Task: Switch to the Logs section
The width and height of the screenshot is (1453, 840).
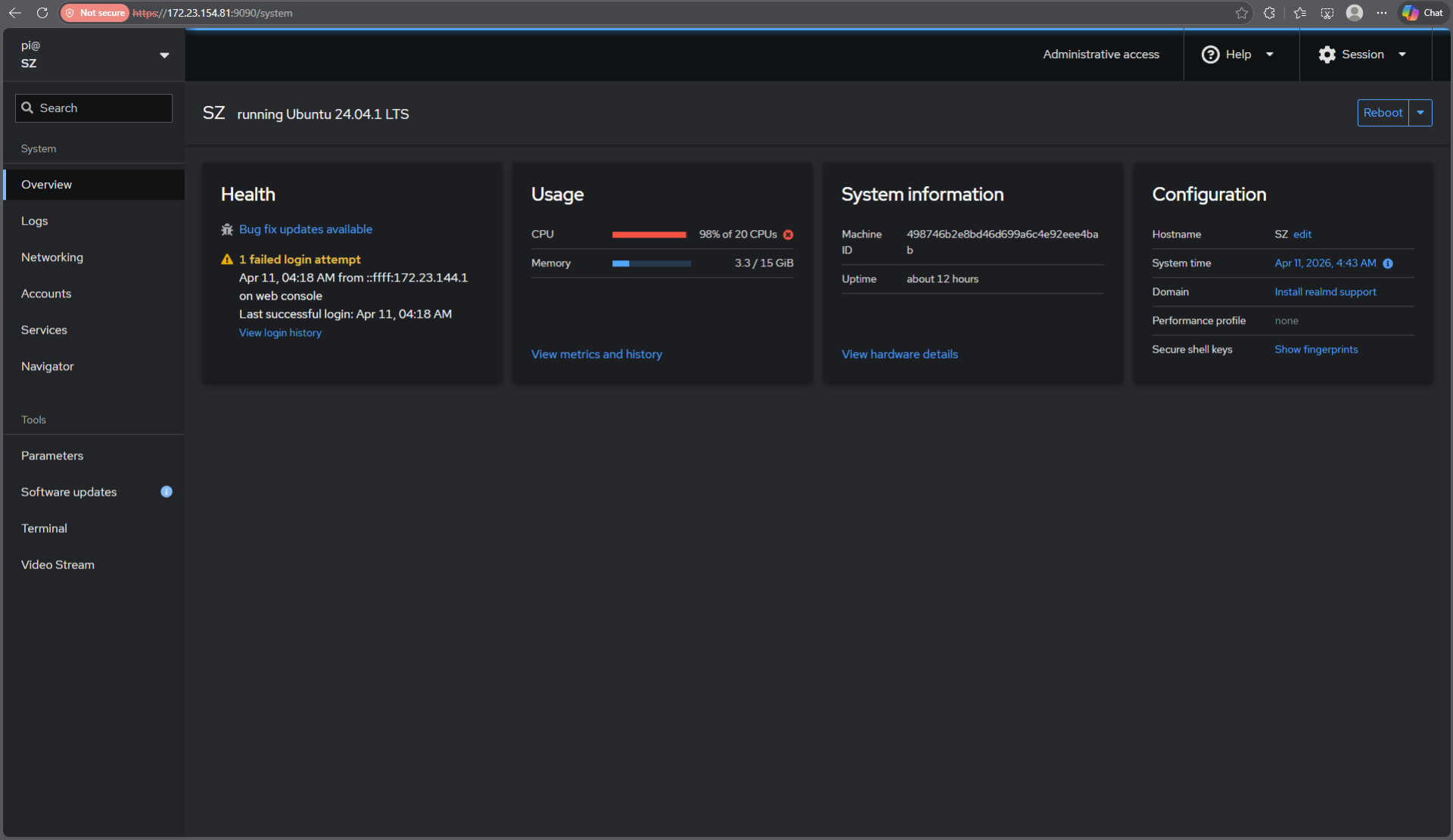Action: 35,220
